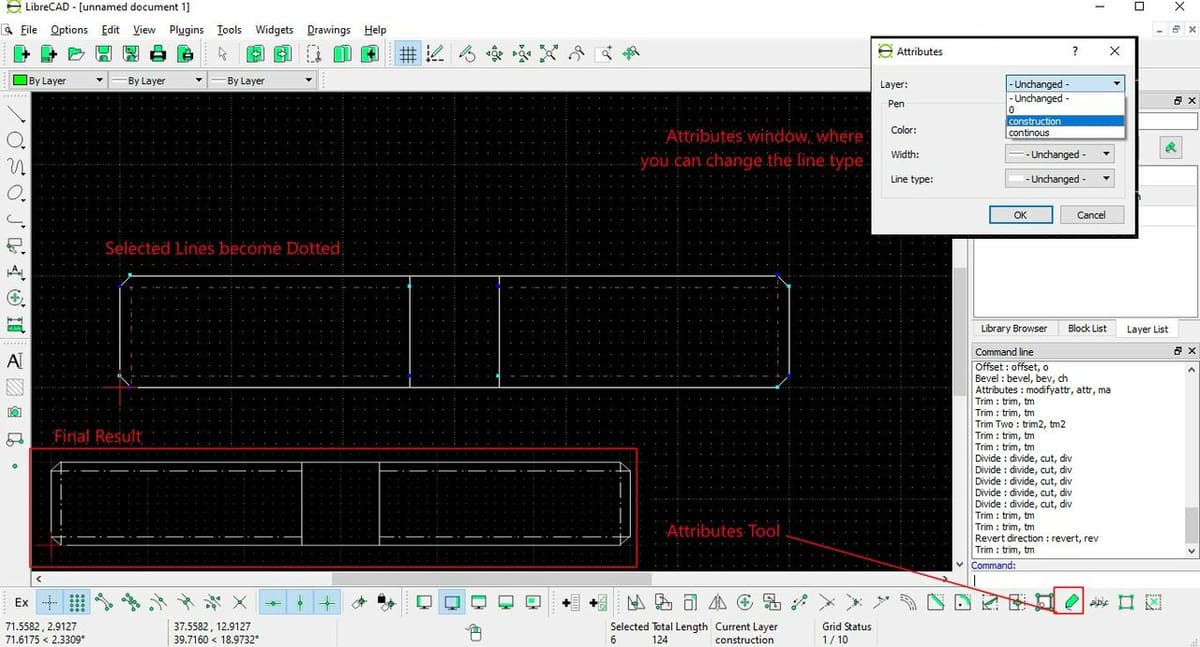
Task: Open the Widgets menu
Action: [274, 30]
